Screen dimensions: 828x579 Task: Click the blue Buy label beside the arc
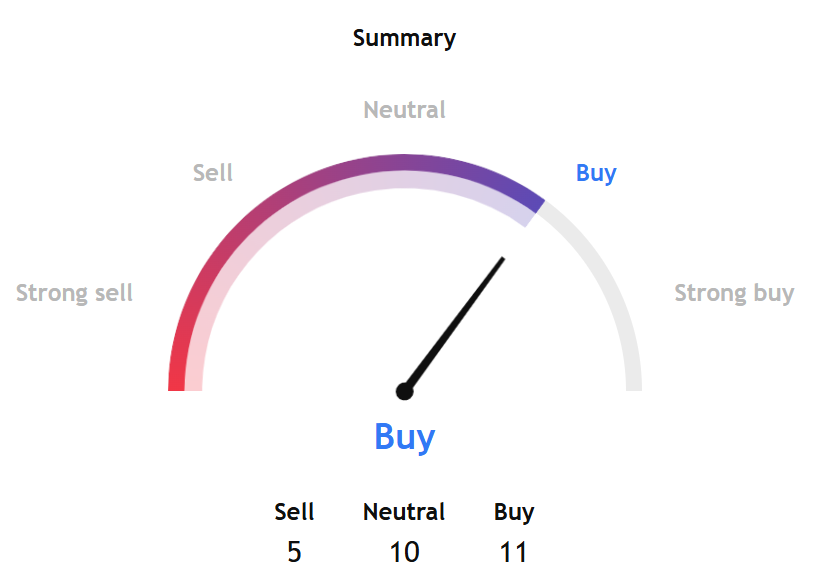596,173
